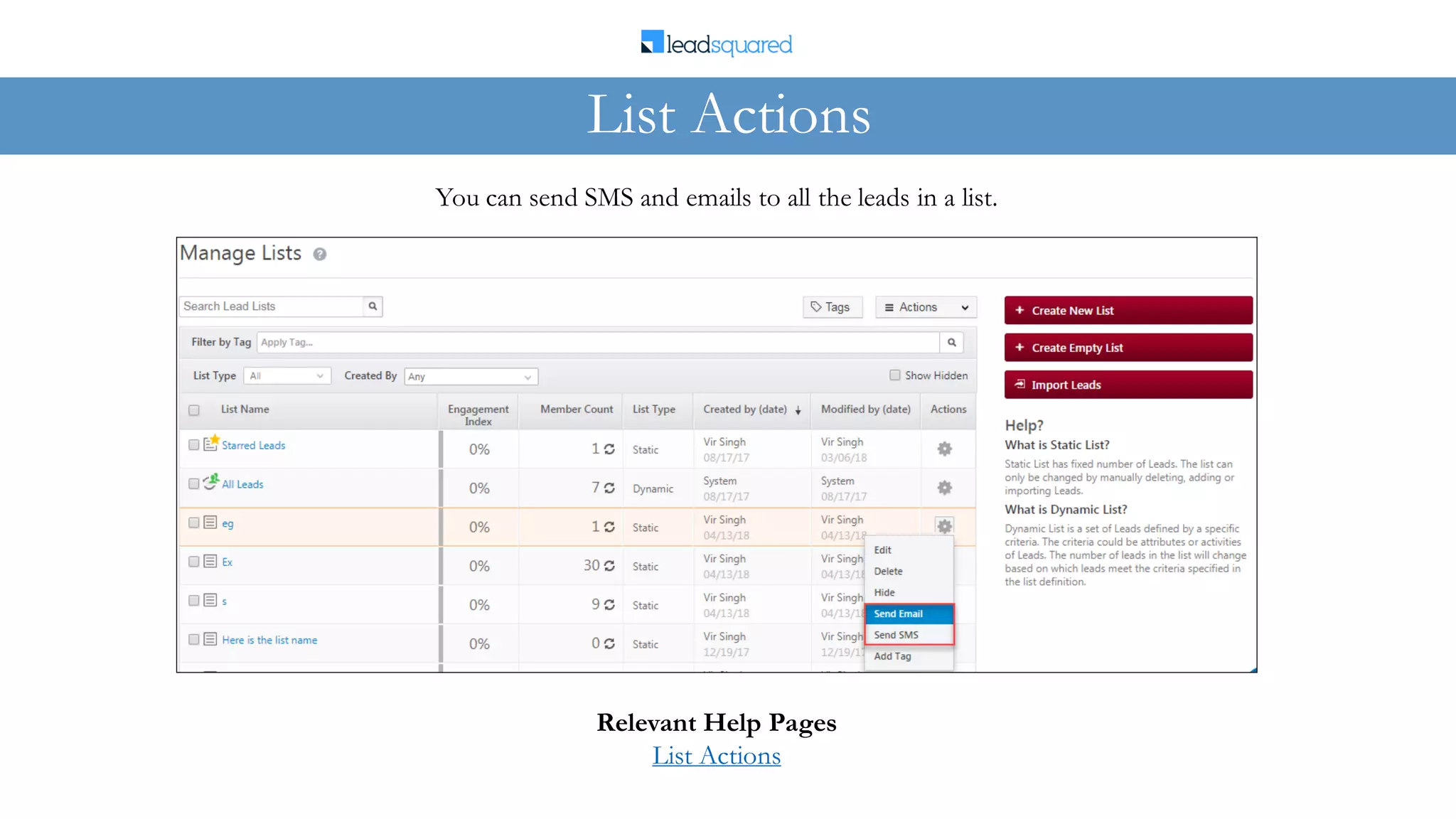Open gear actions for the eg list
This screenshot has height=819, width=1456.
[944, 526]
